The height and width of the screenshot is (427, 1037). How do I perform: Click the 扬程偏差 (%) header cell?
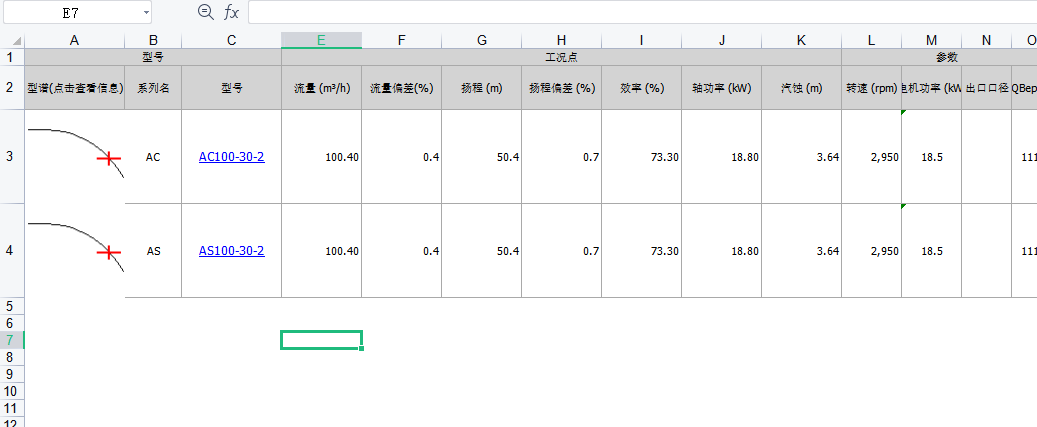coord(561,87)
